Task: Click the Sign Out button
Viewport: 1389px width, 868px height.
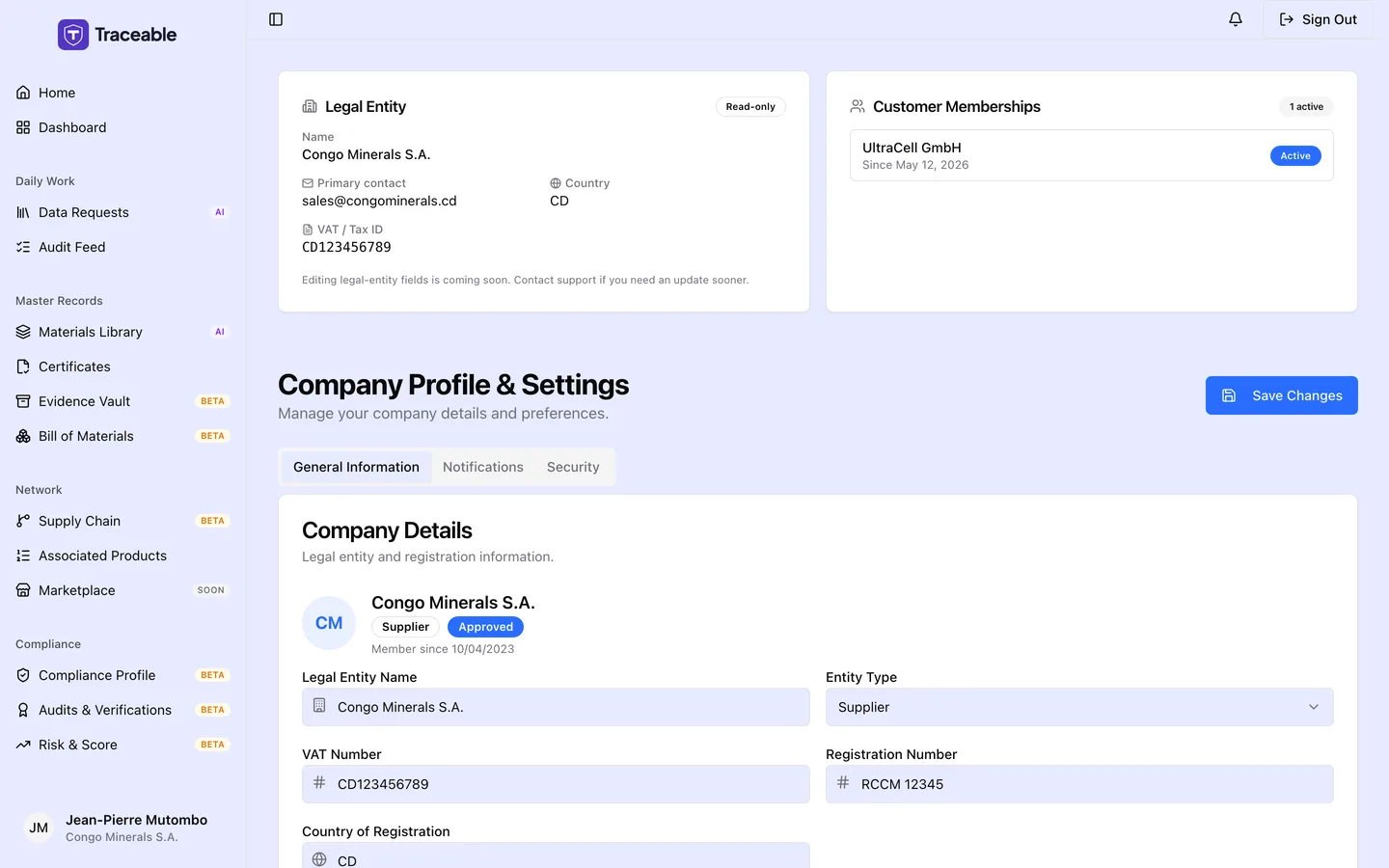Action: tap(1318, 19)
